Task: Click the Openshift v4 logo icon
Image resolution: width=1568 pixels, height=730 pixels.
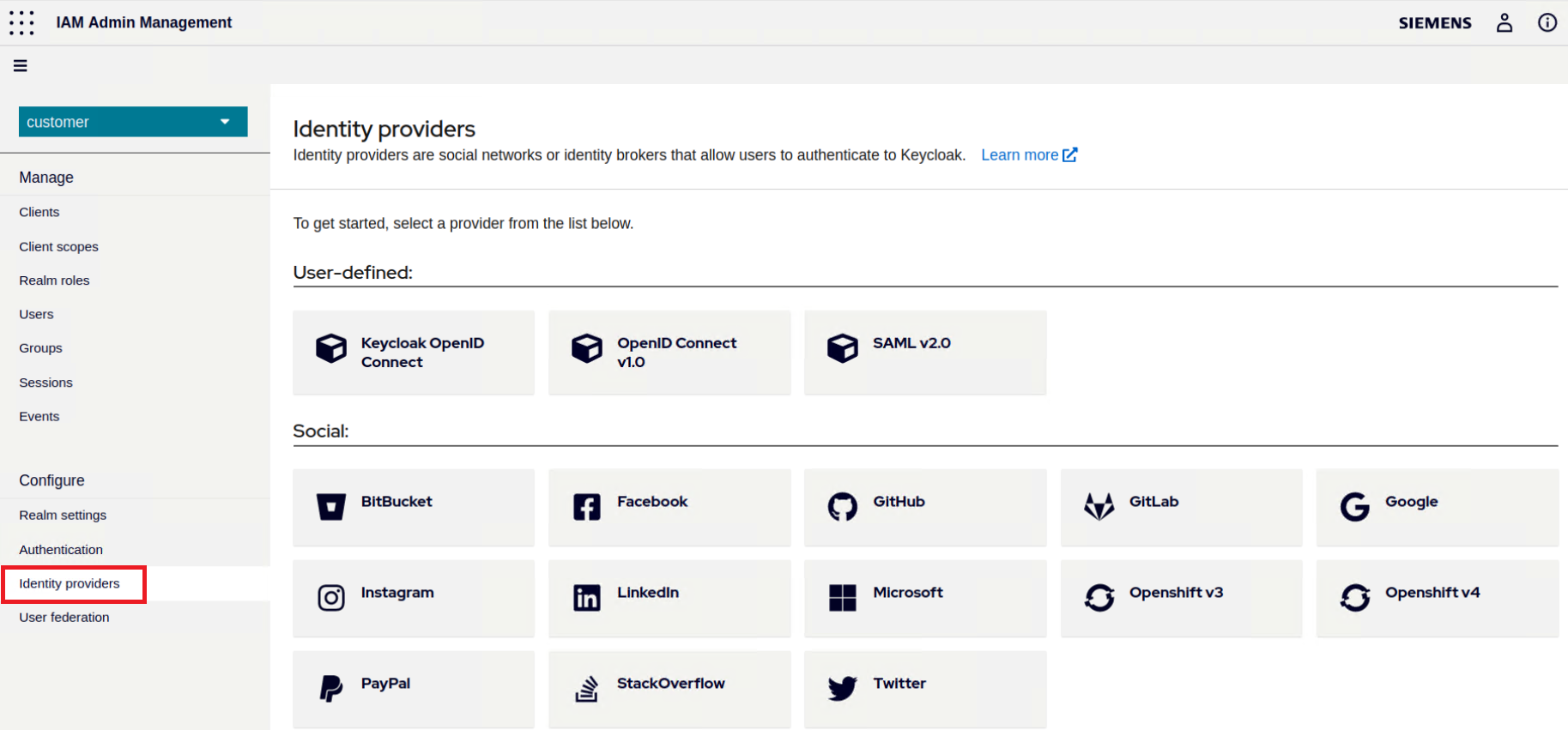Action: (x=1355, y=598)
